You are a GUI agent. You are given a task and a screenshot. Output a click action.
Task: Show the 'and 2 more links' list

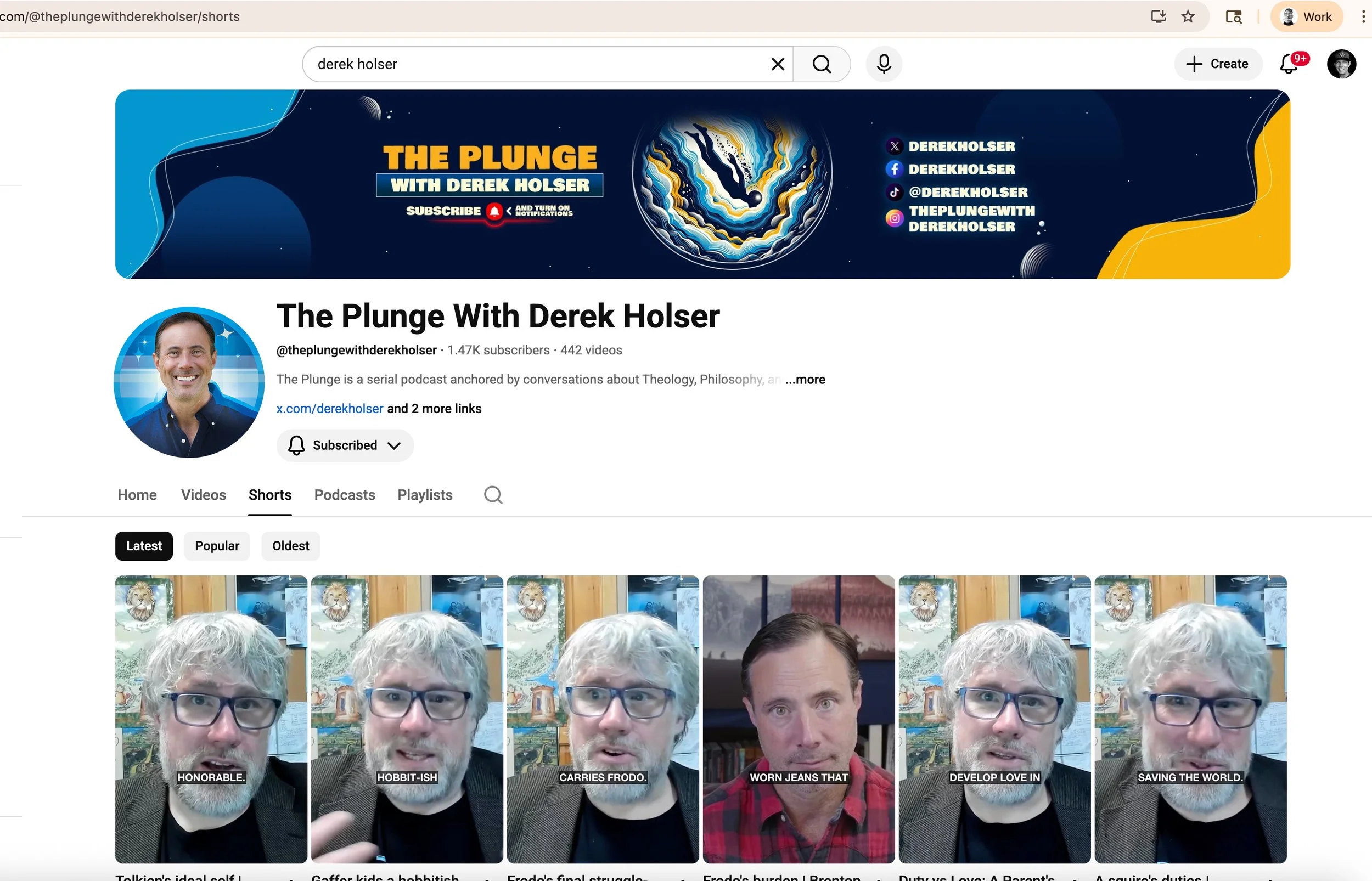tap(434, 409)
